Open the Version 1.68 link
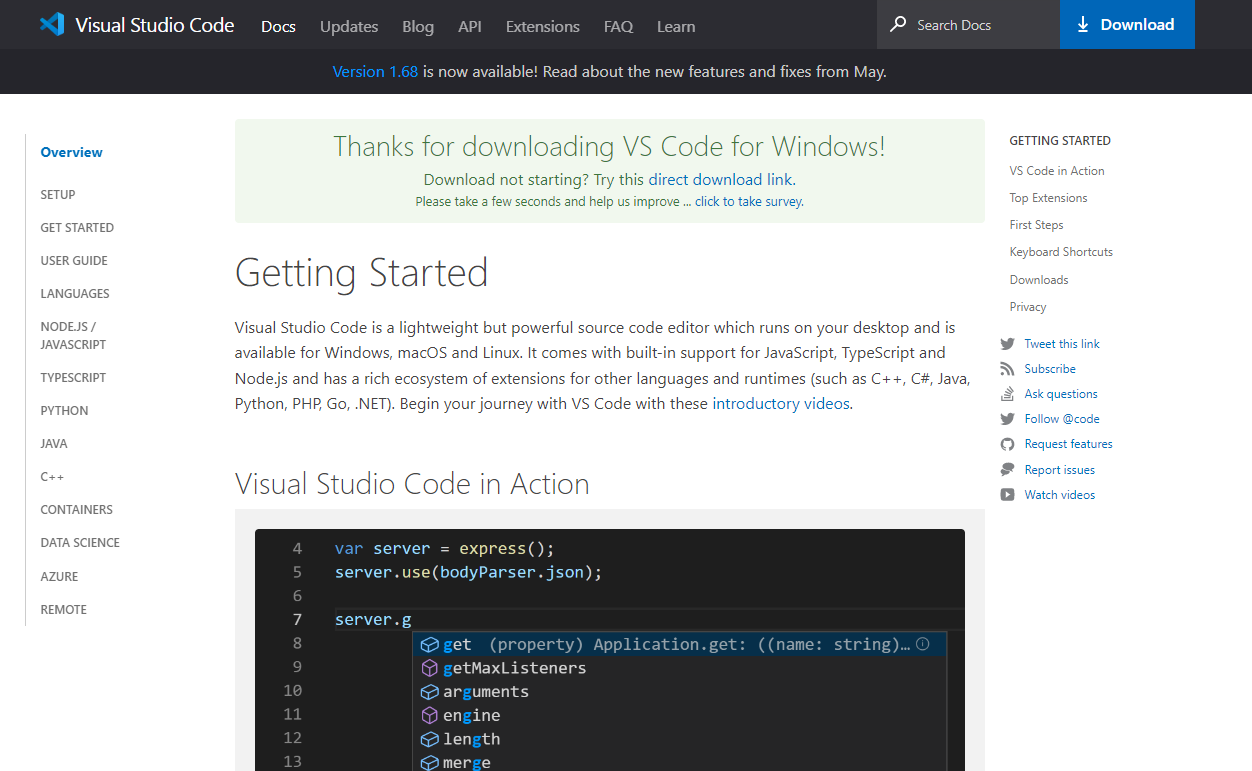 pos(375,71)
